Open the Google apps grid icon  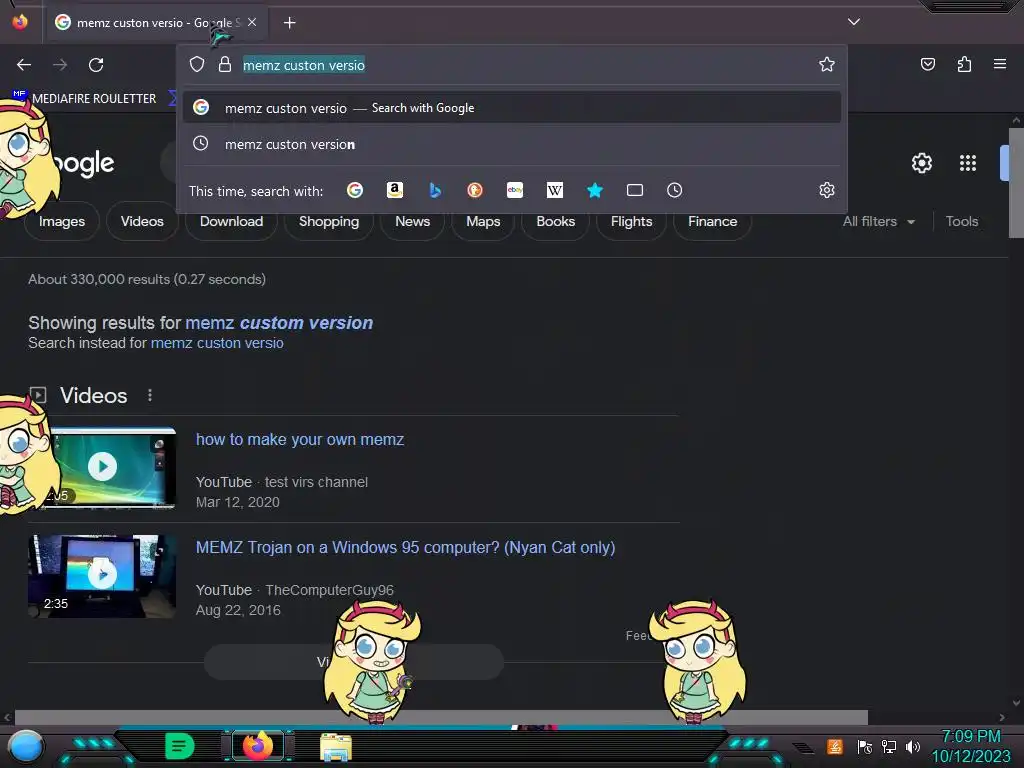coord(968,163)
